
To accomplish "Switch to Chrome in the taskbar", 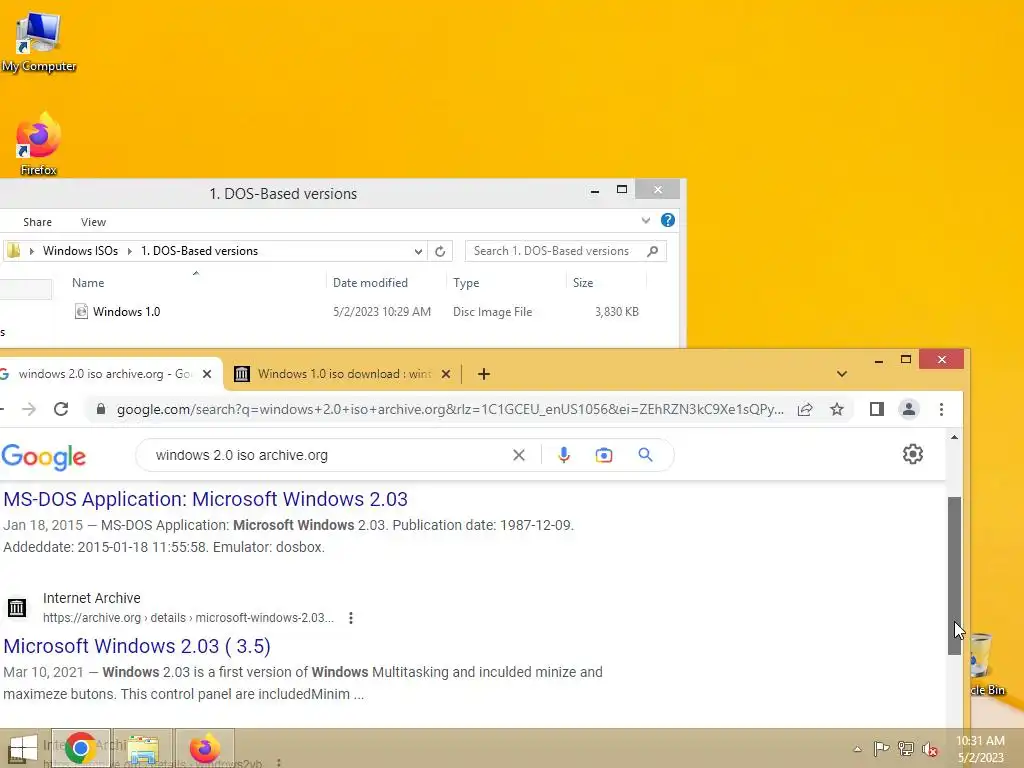I will click(x=80, y=748).
